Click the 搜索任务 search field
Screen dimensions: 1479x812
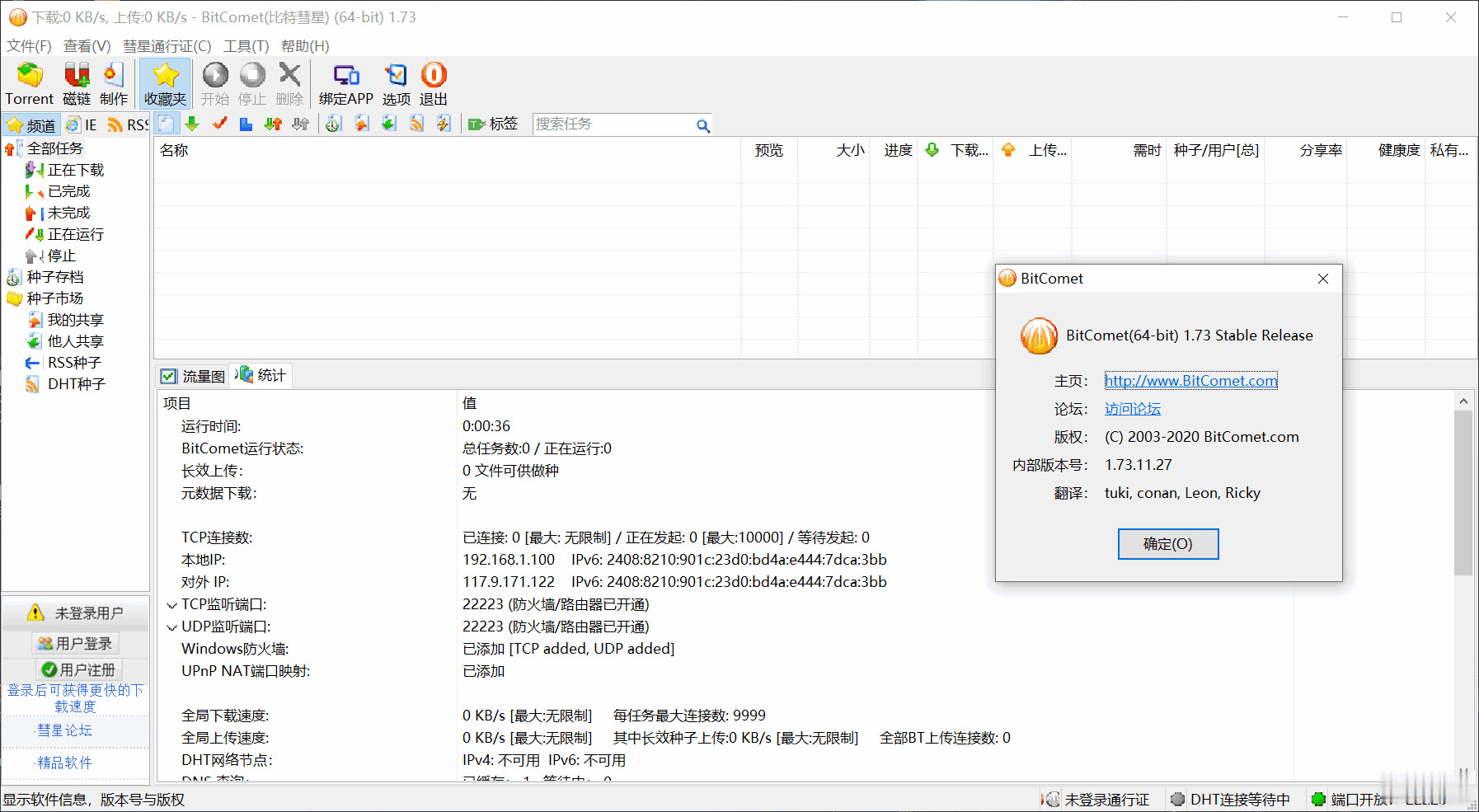[x=614, y=124]
